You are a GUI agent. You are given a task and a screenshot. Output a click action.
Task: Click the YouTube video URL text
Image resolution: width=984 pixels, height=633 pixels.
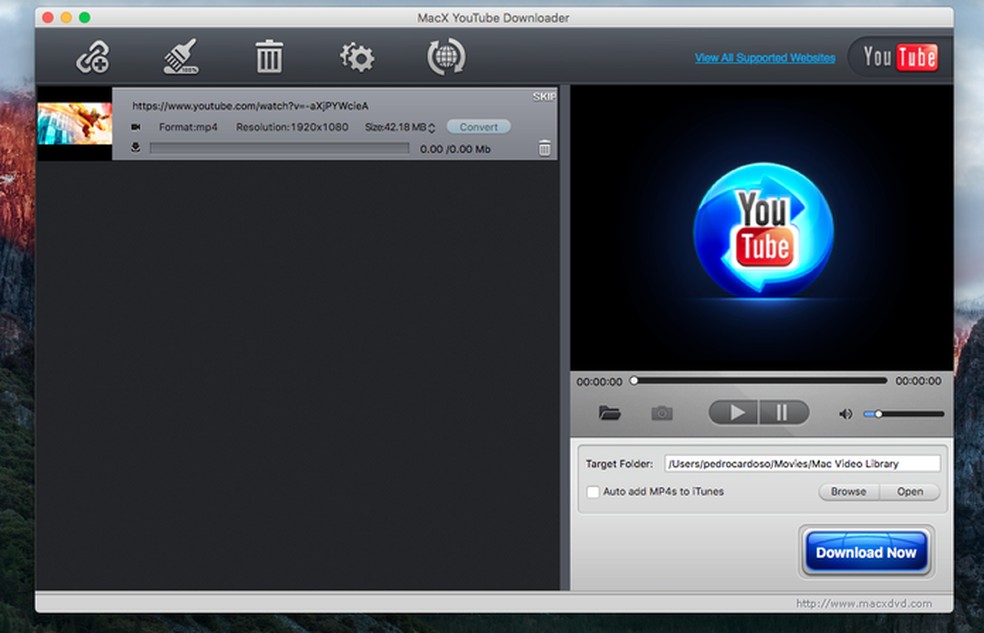[250, 105]
